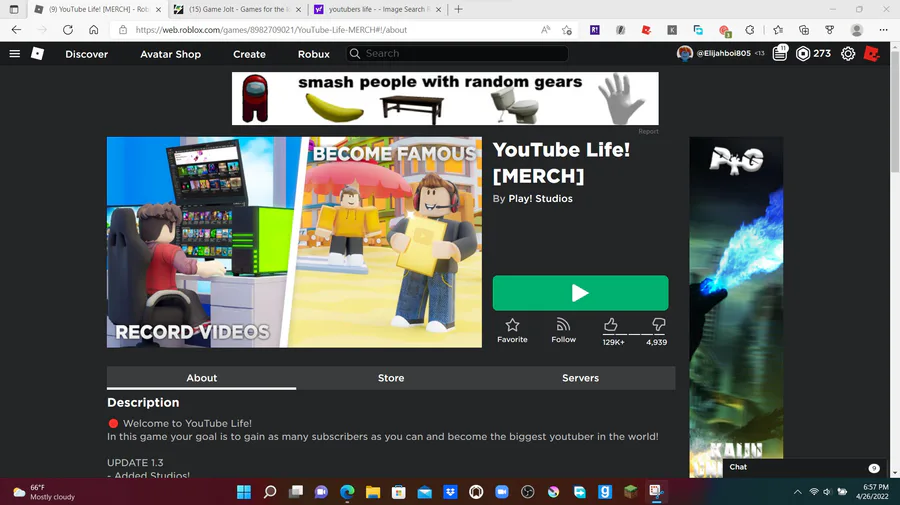Open the @Elijahboi805 profile avatar
This screenshot has width=900, height=505.
pos(685,53)
